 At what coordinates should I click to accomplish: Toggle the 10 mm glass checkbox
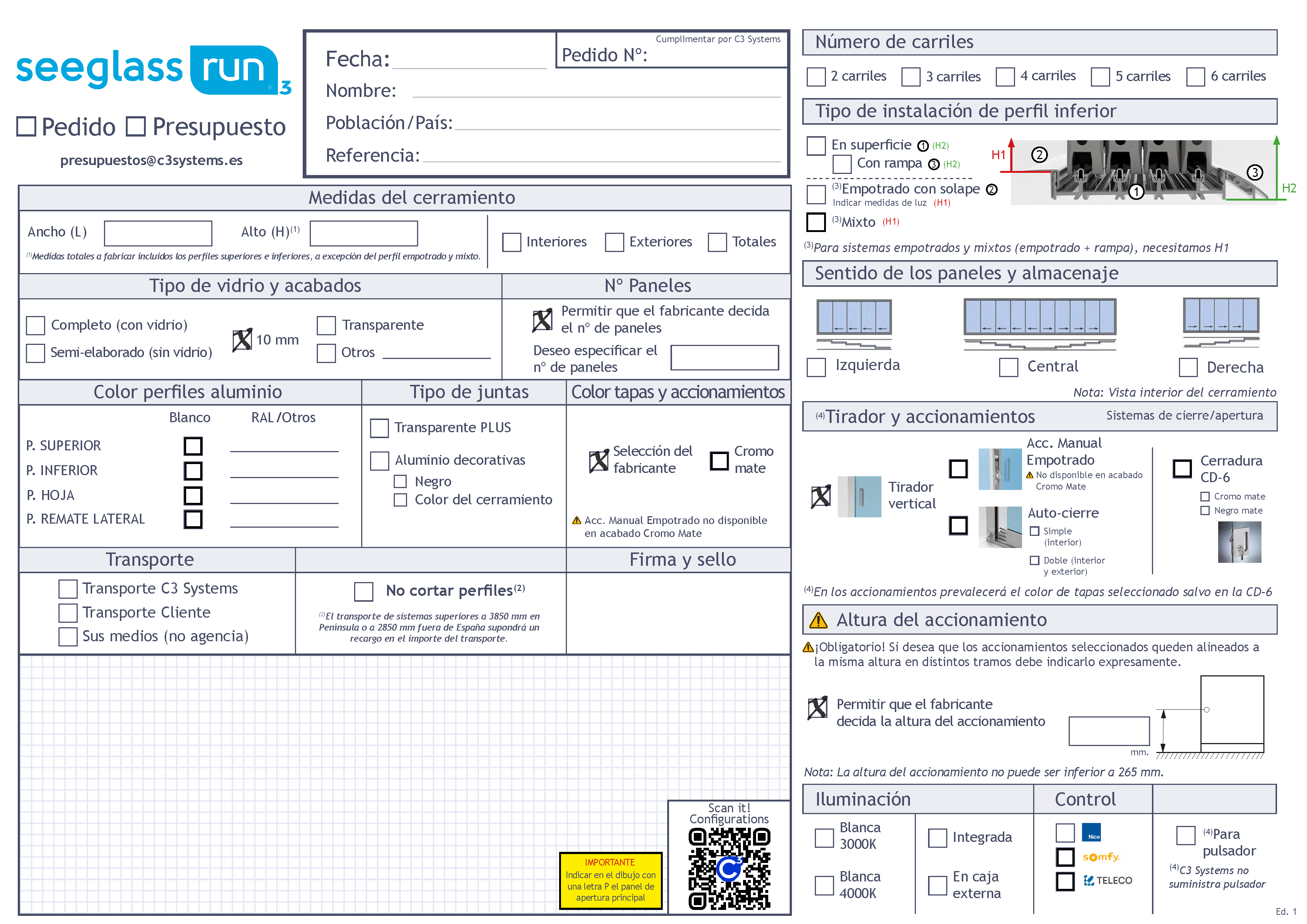click(242, 340)
